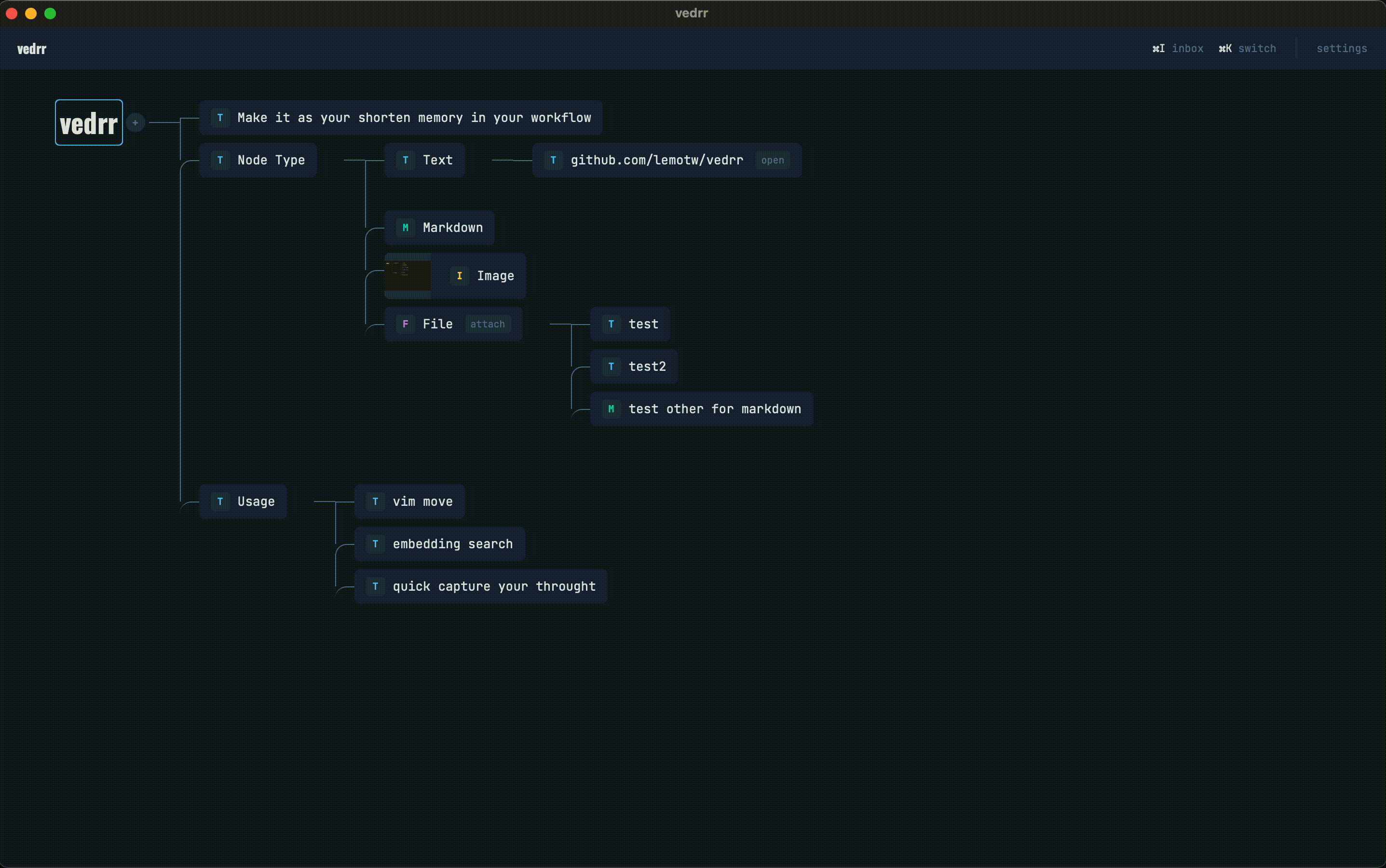Select the 'embedding search' node label

pos(452,544)
